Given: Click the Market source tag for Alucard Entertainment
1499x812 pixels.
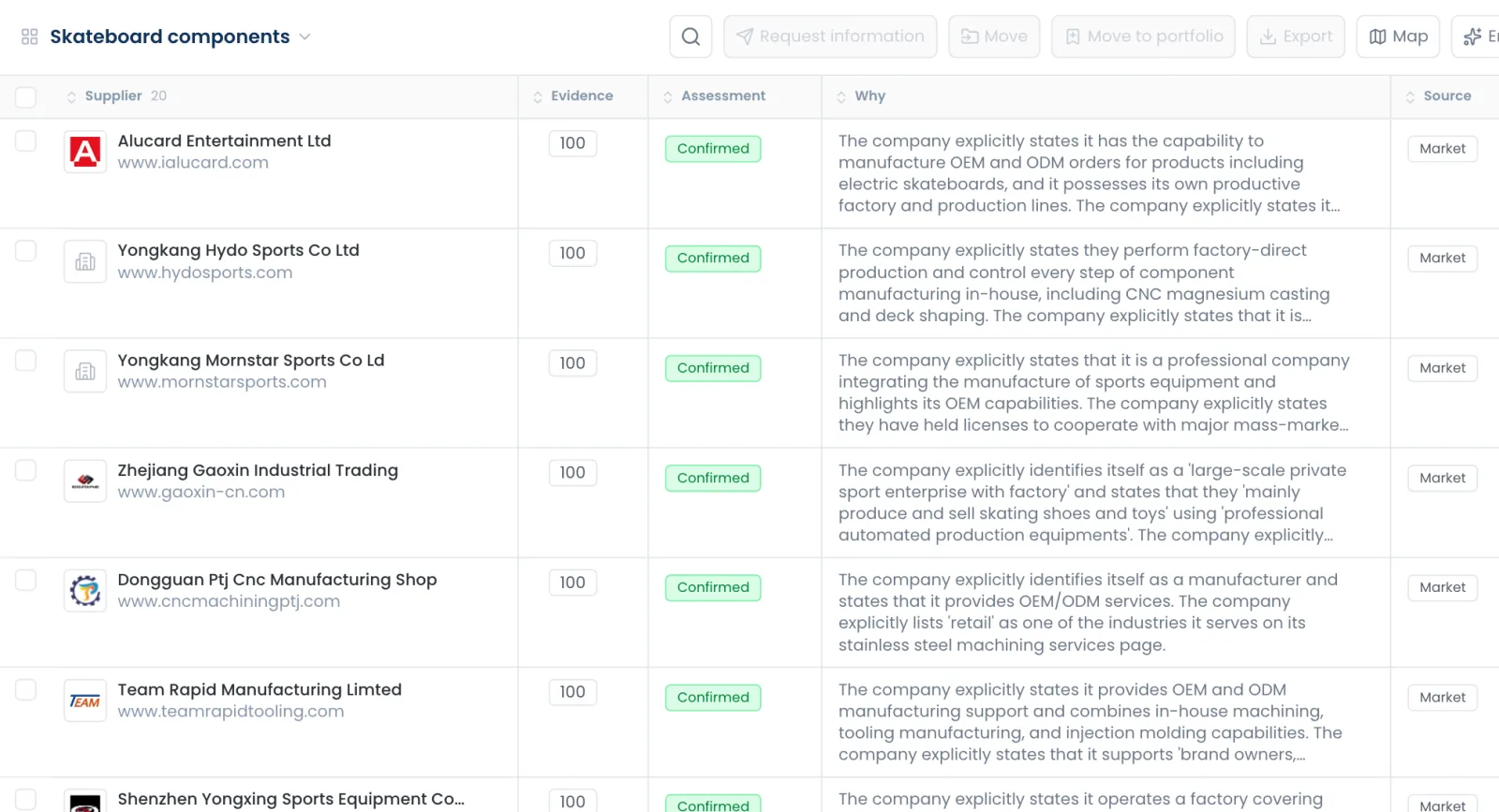Looking at the screenshot, I should [x=1443, y=149].
